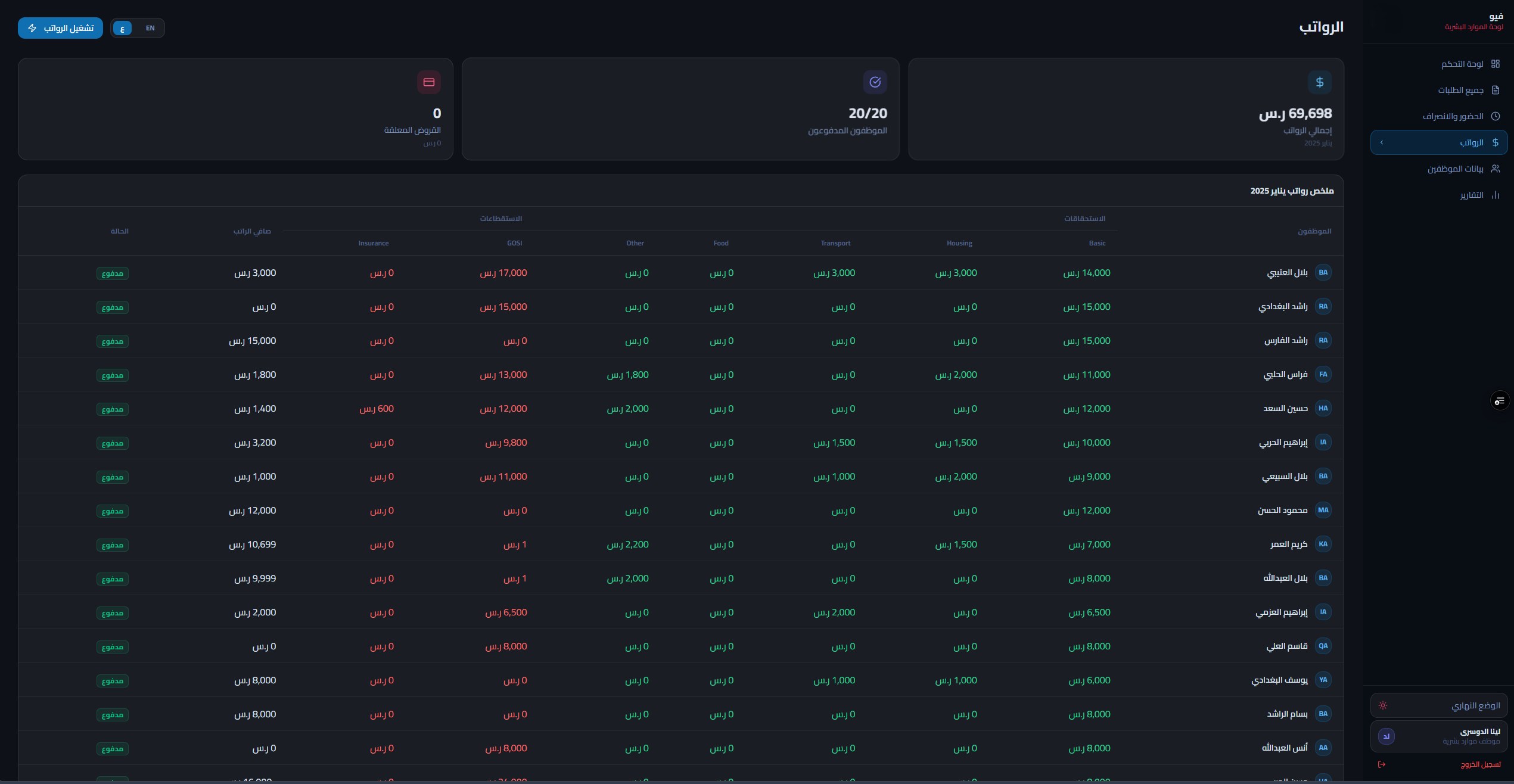Image resolution: width=1514 pixels, height=784 pixels.
Task: Open بيانات الموظفين in the sidebar
Action: click(x=1439, y=169)
